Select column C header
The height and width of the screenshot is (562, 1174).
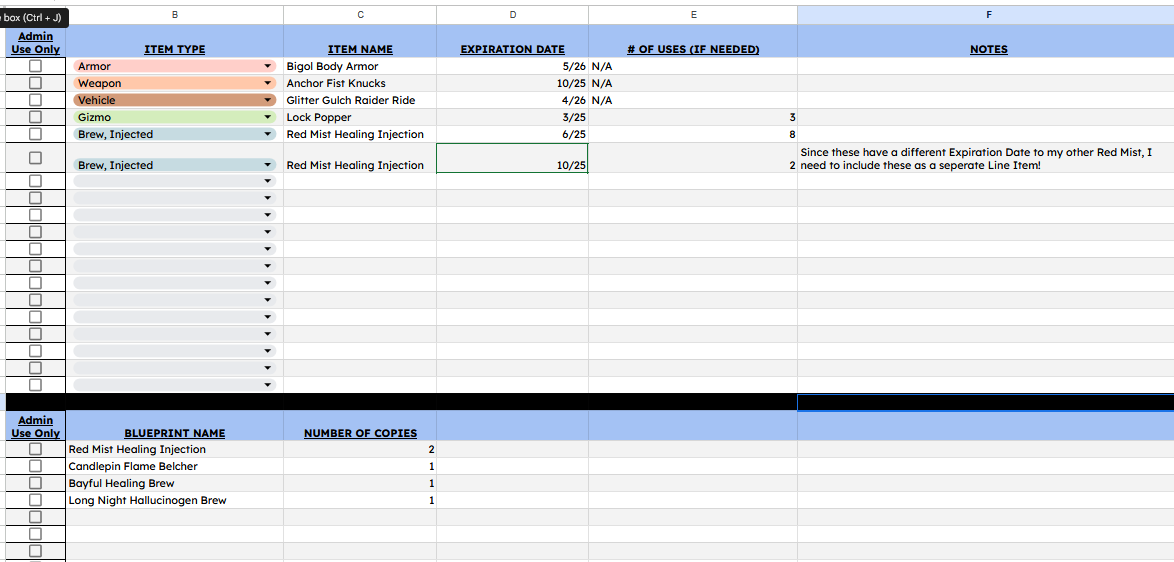pyautogui.click(x=360, y=14)
